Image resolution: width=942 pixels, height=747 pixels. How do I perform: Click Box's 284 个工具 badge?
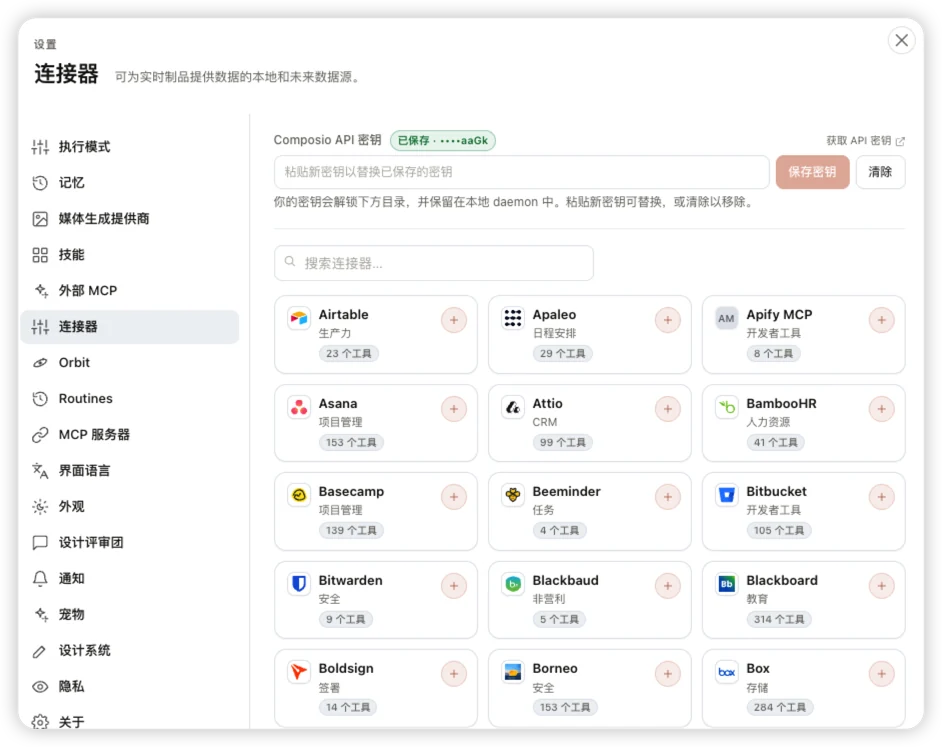(x=779, y=707)
